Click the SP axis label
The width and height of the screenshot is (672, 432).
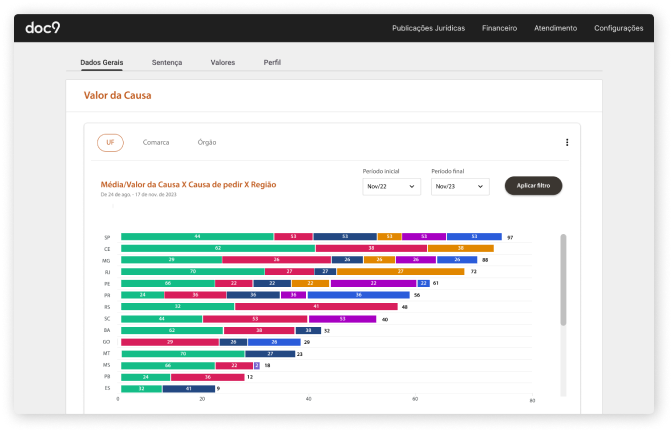pyautogui.click(x=107, y=237)
